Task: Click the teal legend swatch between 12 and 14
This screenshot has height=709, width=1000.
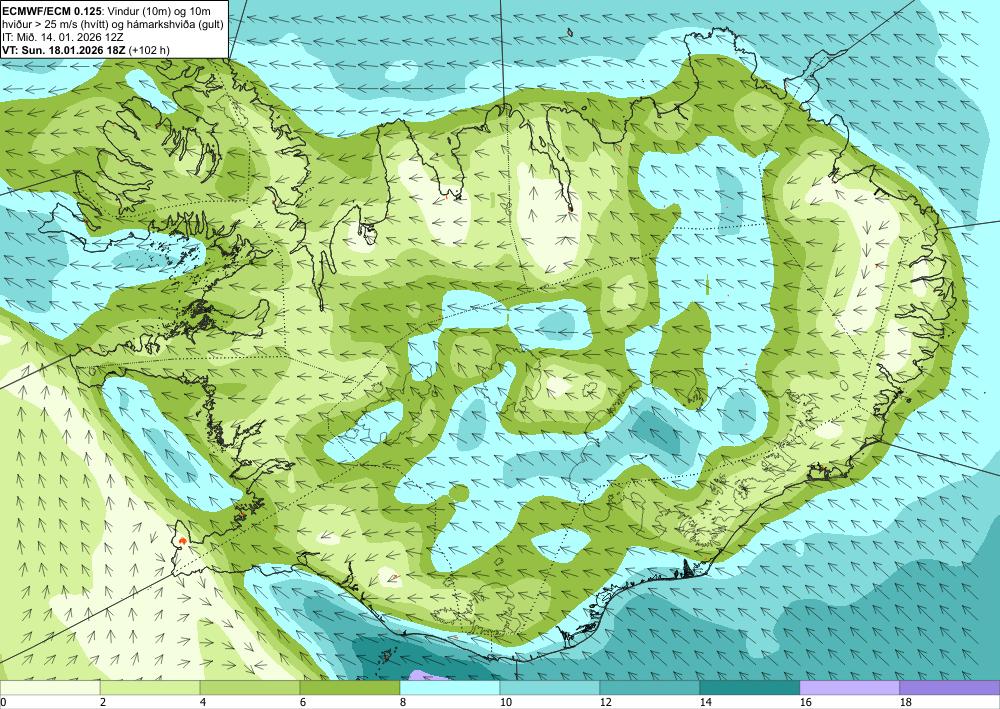Action: click(x=650, y=688)
